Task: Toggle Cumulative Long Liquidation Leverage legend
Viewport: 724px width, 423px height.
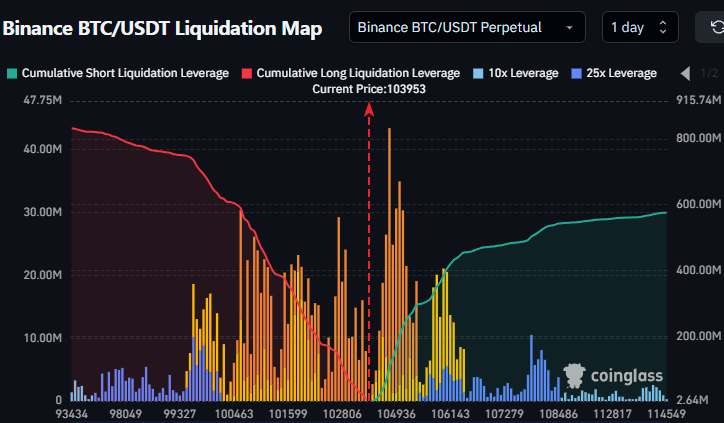Action: (351, 73)
